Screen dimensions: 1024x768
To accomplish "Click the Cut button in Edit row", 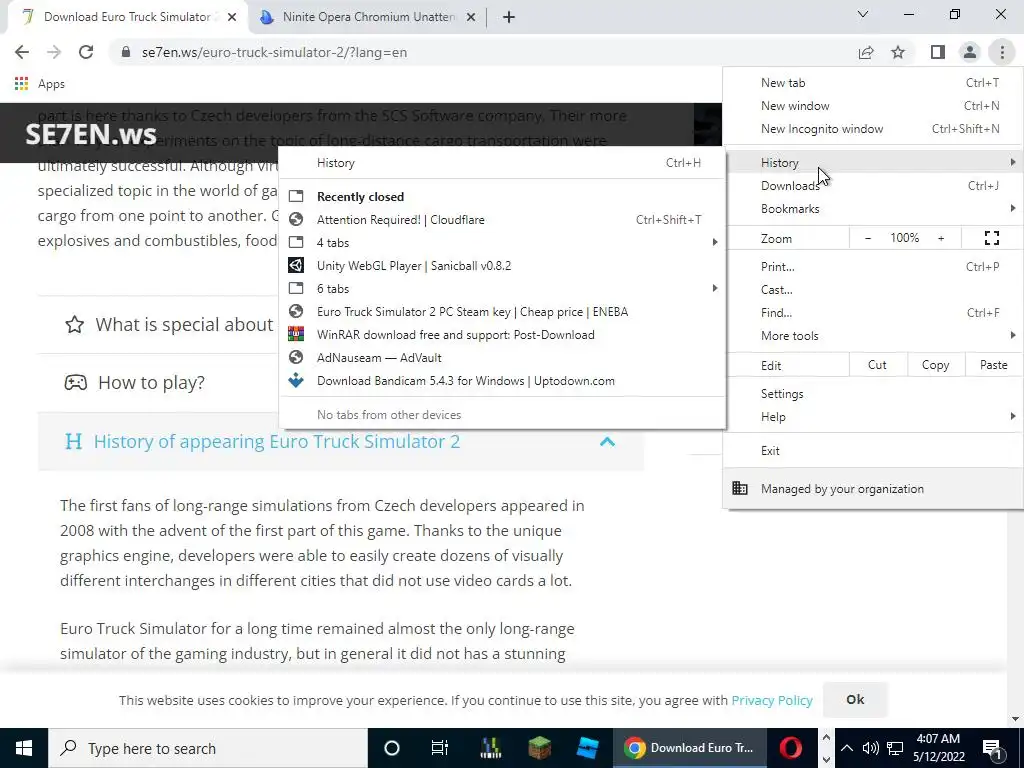I will 878,365.
